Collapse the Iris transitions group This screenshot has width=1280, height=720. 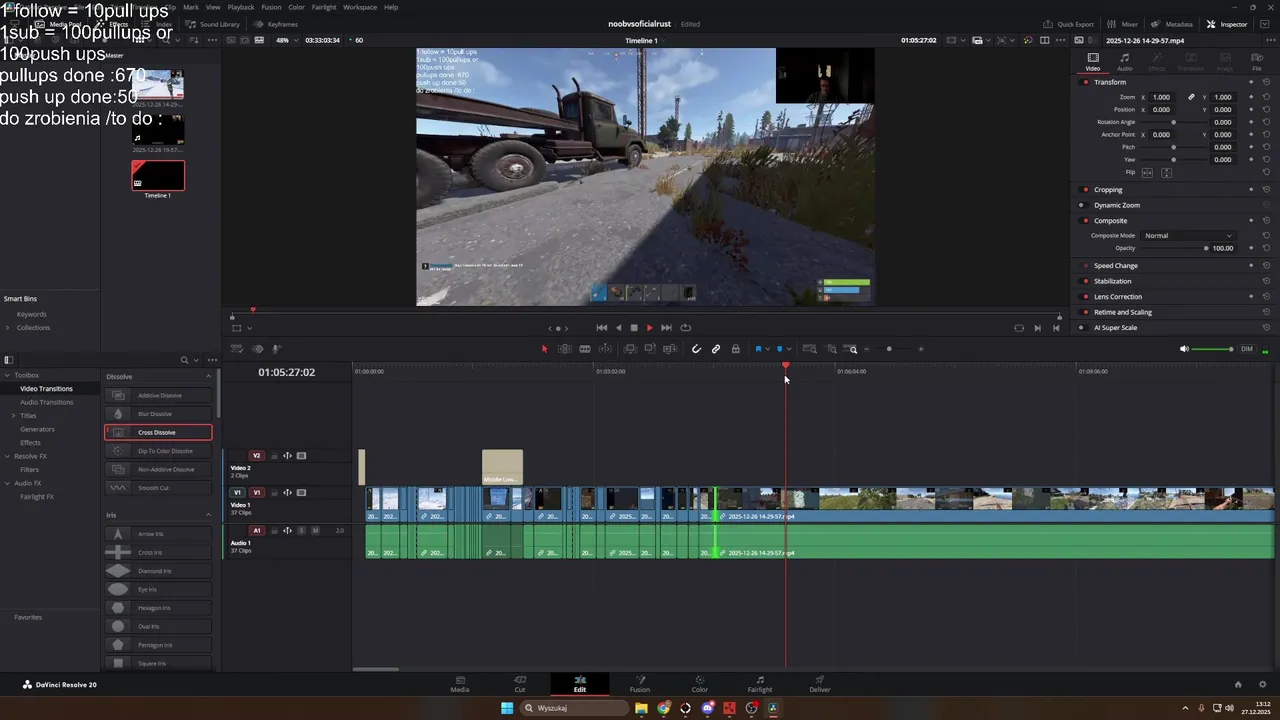click(209, 515)
